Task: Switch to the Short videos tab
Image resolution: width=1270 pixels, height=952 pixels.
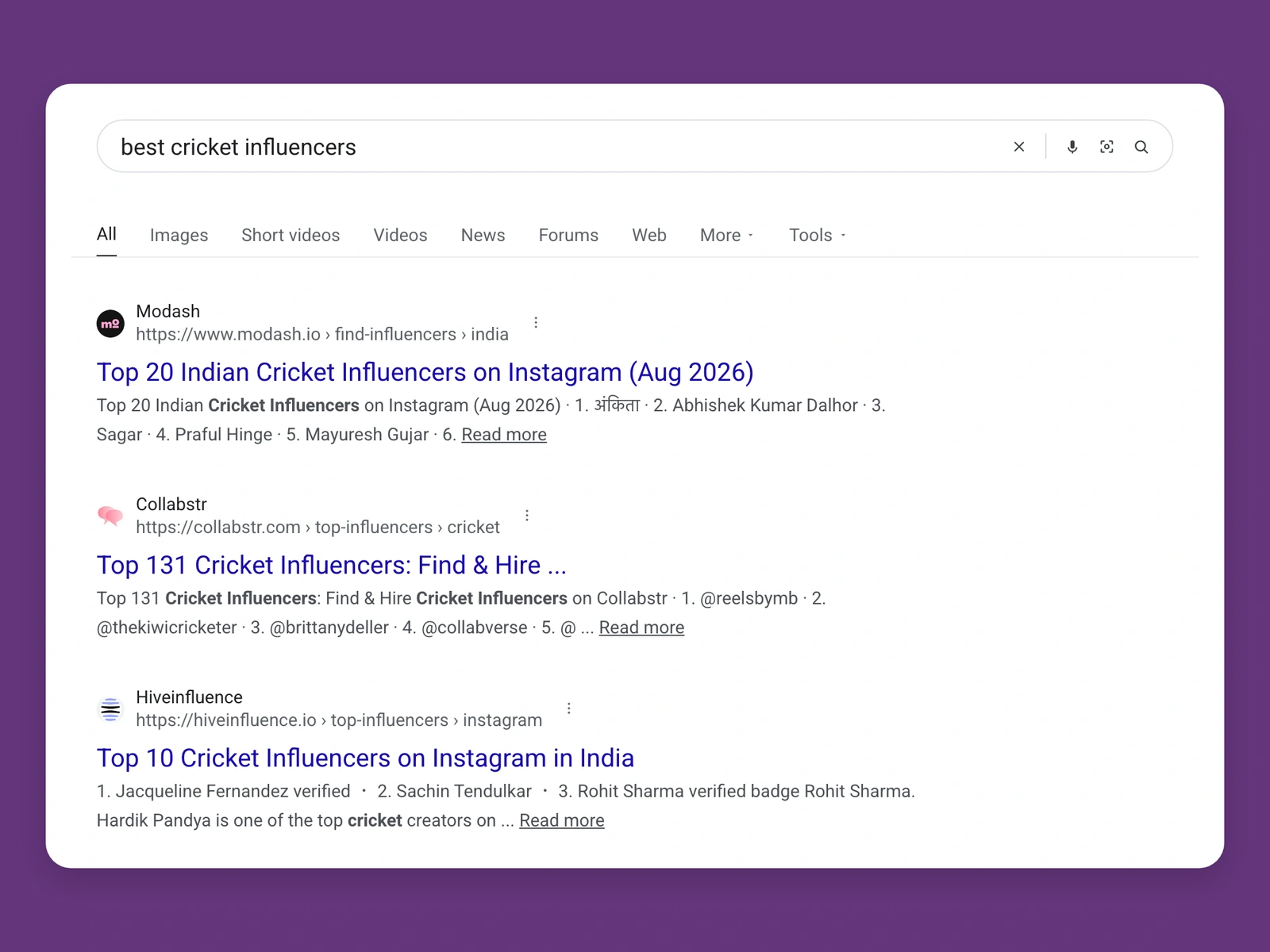Action: click(x=291, y=235)
